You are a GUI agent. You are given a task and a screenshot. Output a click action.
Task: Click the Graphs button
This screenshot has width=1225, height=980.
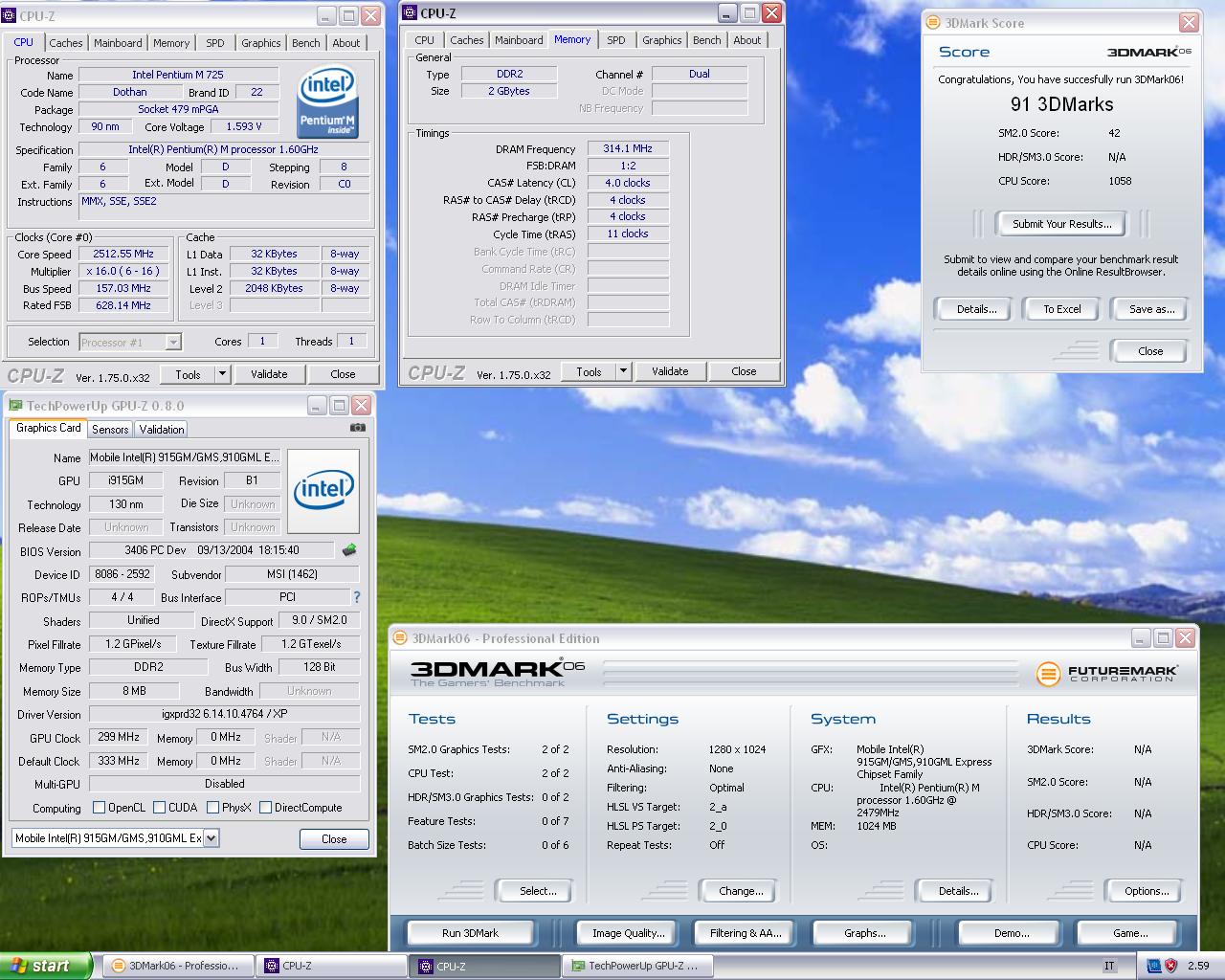coord(864,933)
